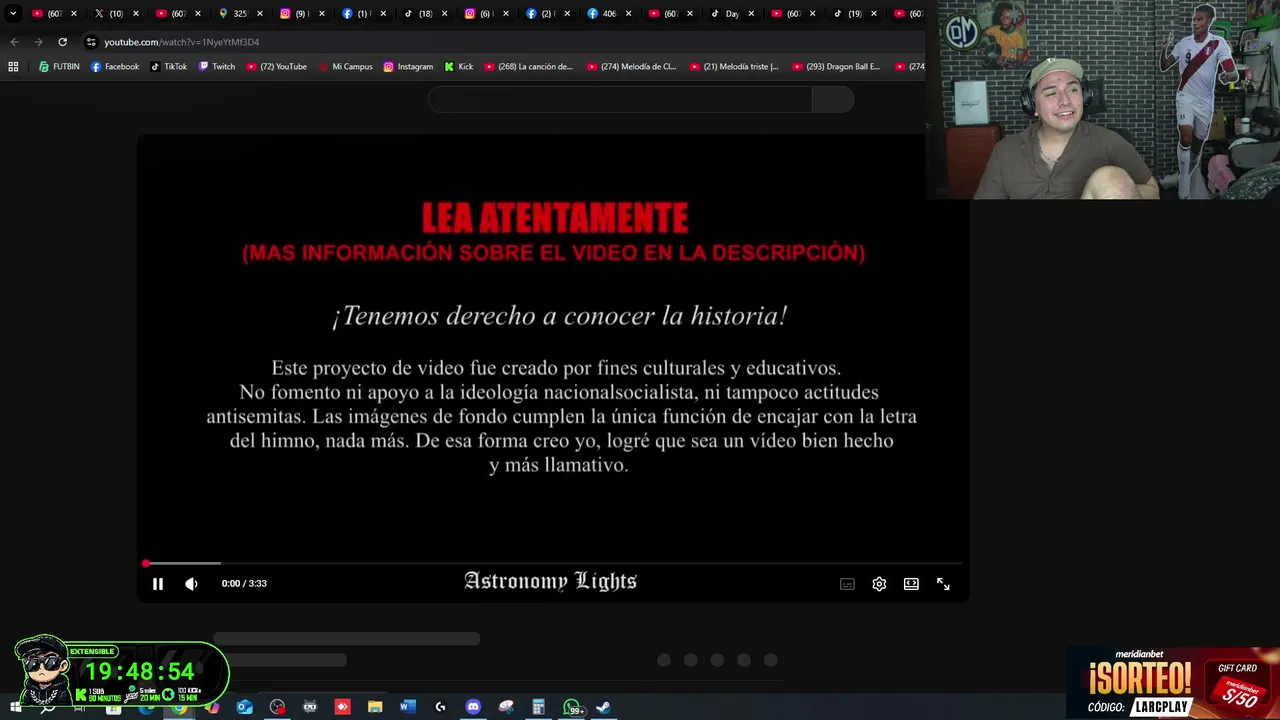Click the 0:00 / 3:33 time display
Image resolution: width=1280 pixels, height=720 pixels.
pyautogui.click(x=244, y=584)
